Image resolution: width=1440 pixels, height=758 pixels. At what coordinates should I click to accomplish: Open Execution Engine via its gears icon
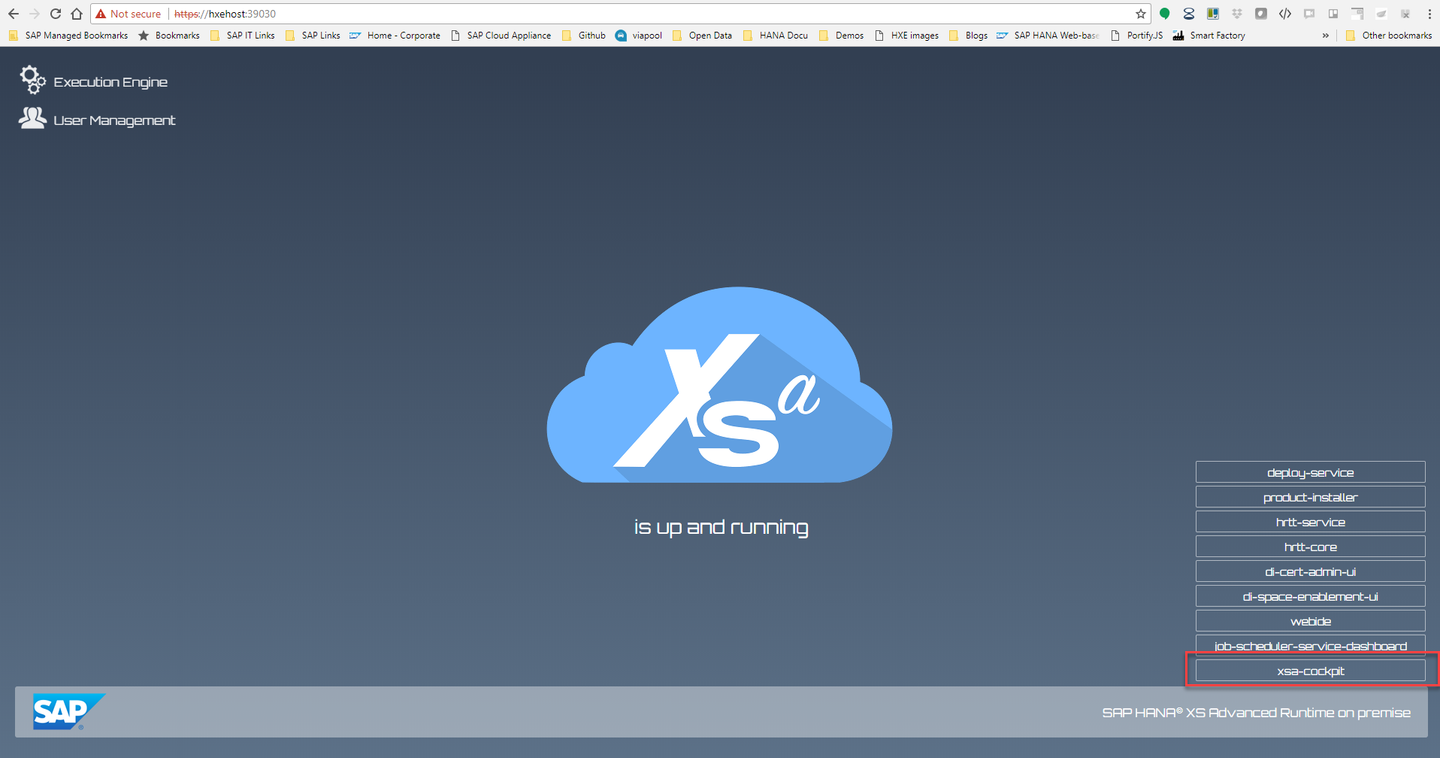point(33,80)
